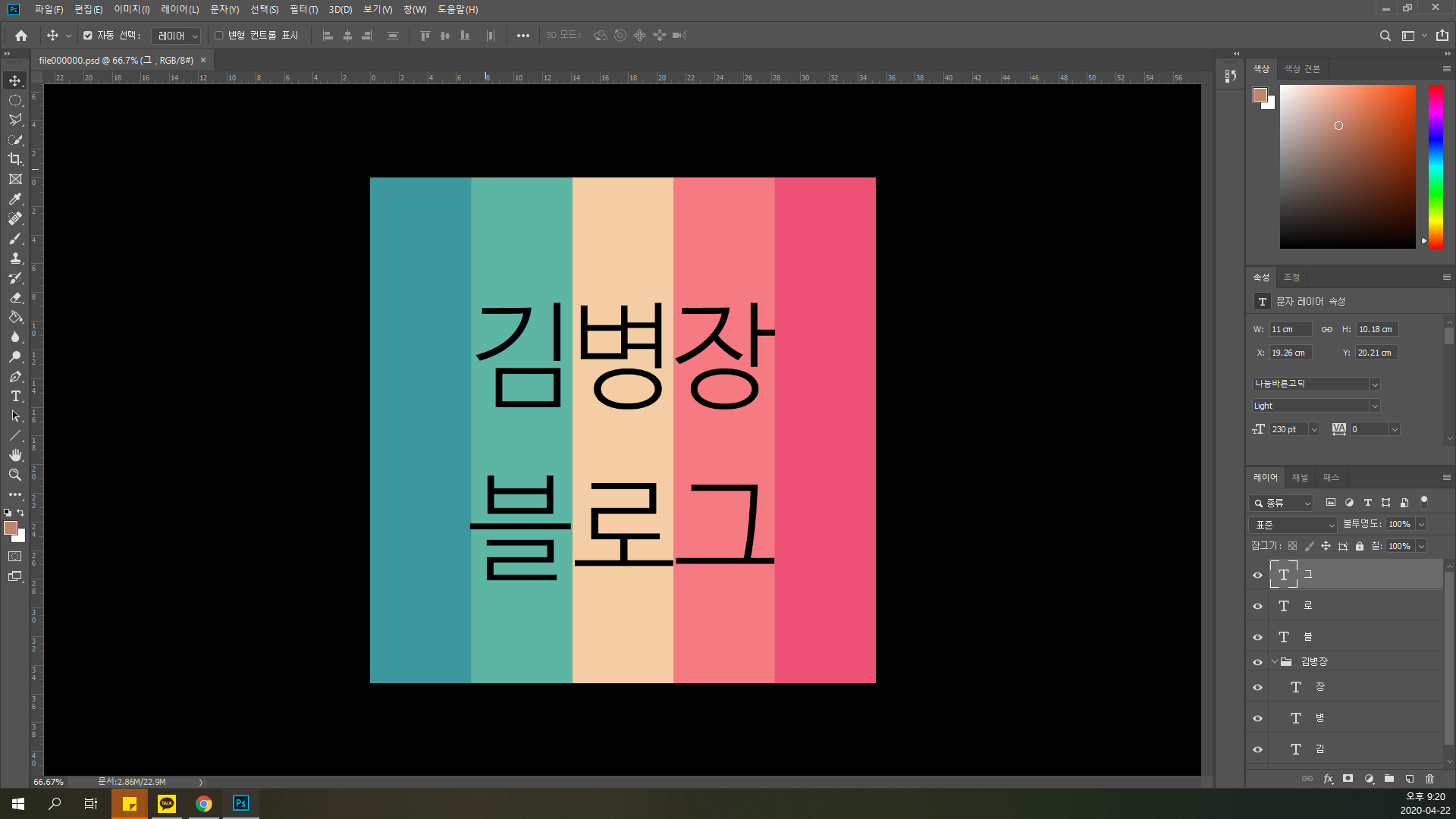Select the Horizontal Type tool
Image resolution: width=1456 pixels, height=819 pixels.
coord(15,397)
